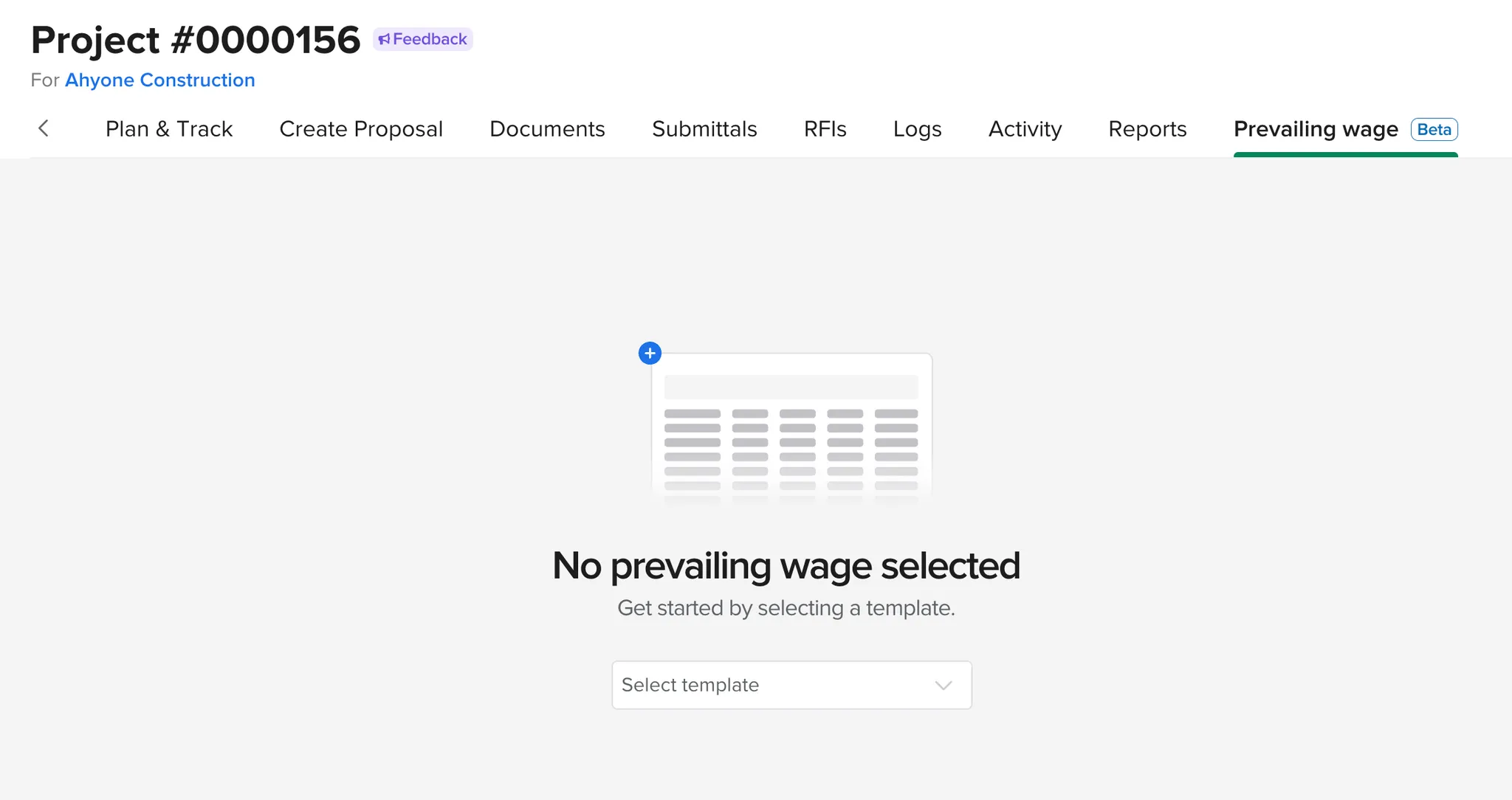Open the Logs tab
This screenshot has height=800, width=1512.
click(917, 129)
